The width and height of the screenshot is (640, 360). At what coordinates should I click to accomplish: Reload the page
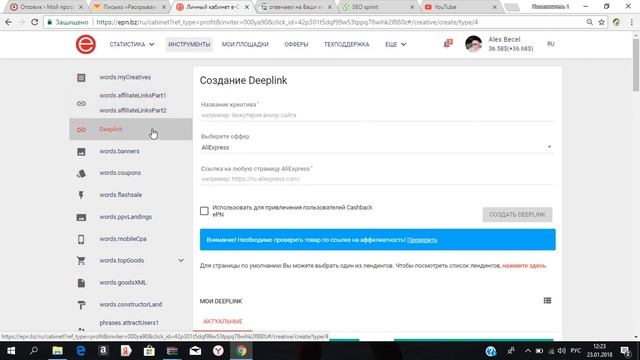coord(35,22)
